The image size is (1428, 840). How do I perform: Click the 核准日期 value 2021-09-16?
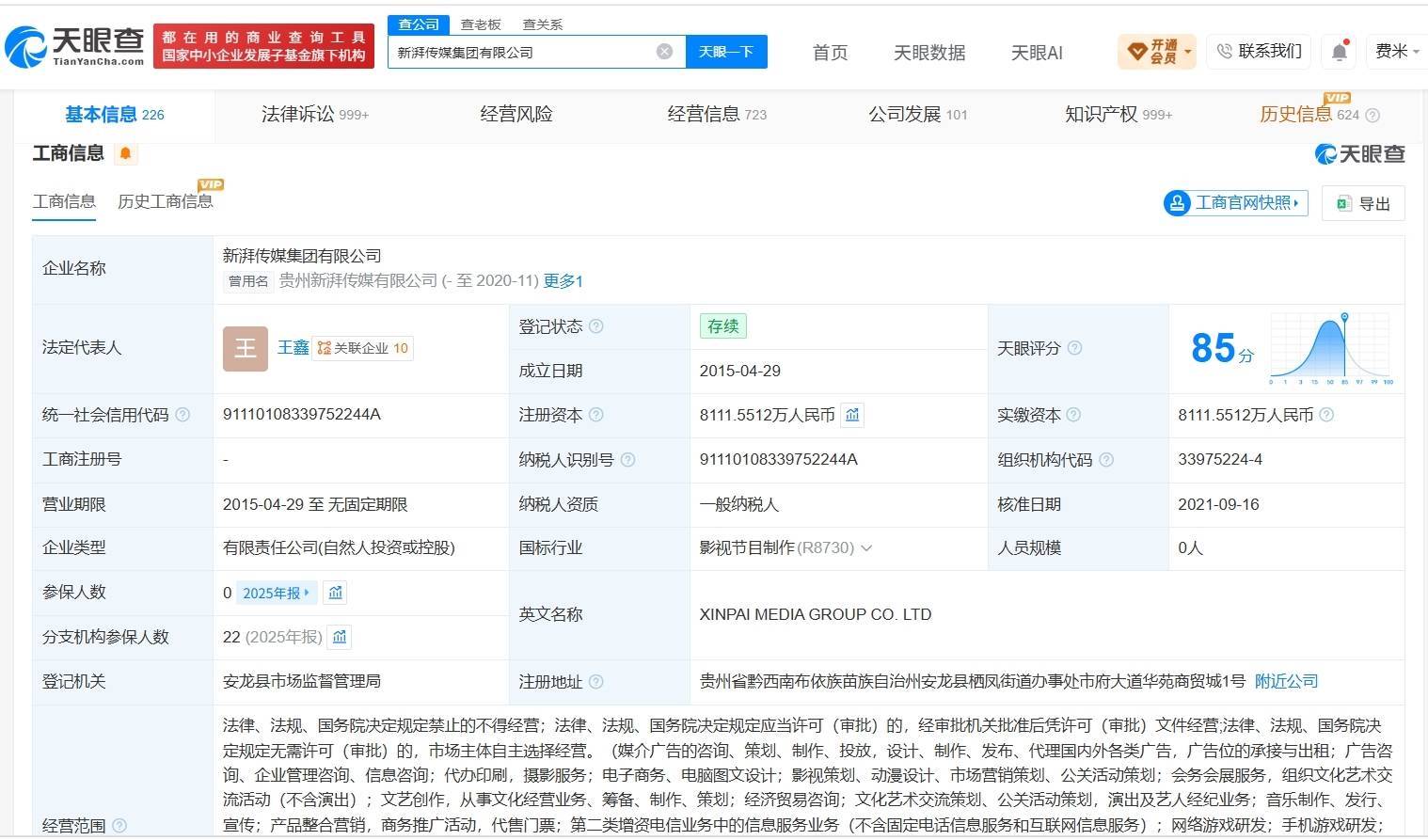pos(1218,505)
